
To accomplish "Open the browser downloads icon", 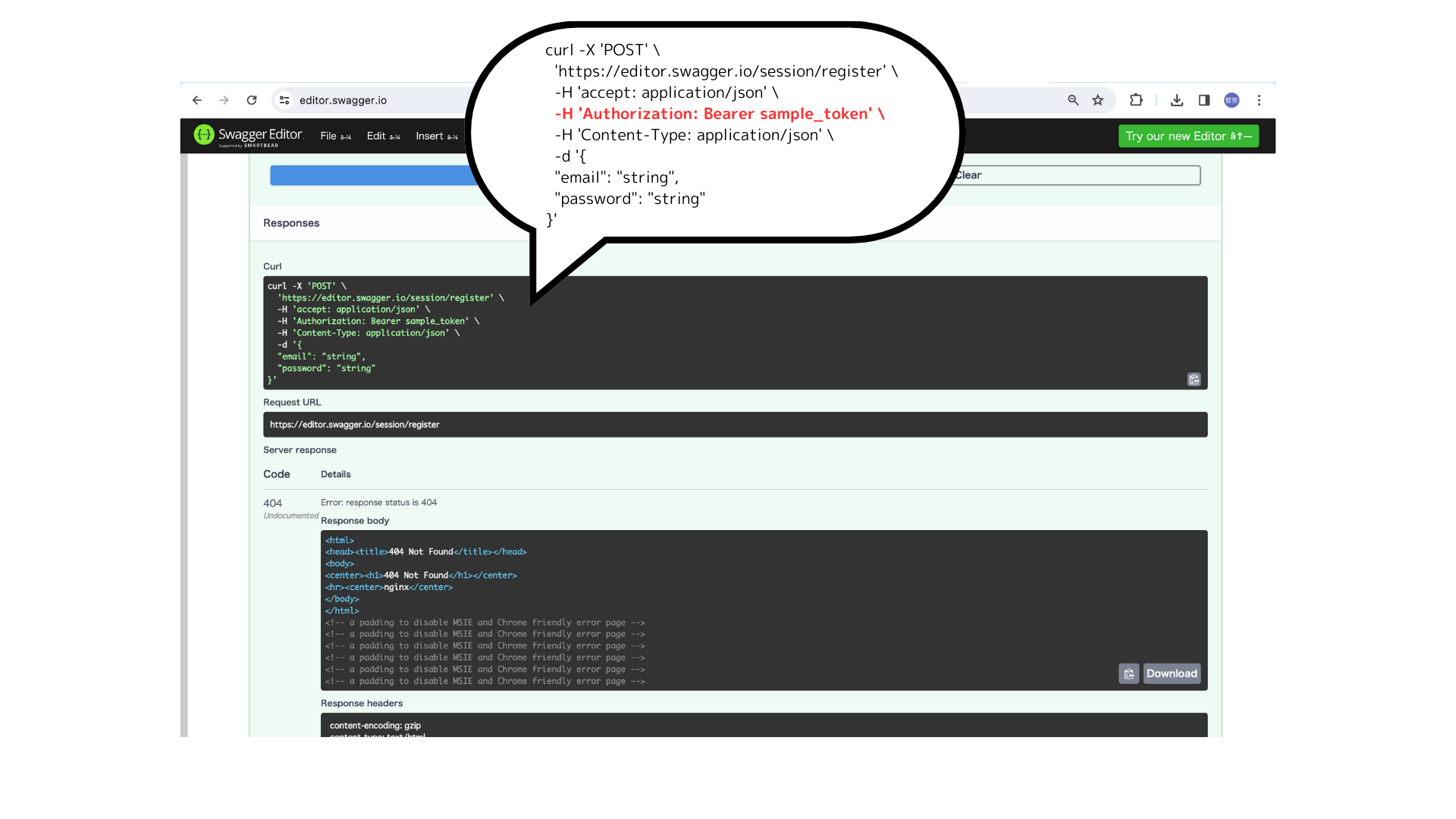I will pyautogui.click(x=1177, y=100).
